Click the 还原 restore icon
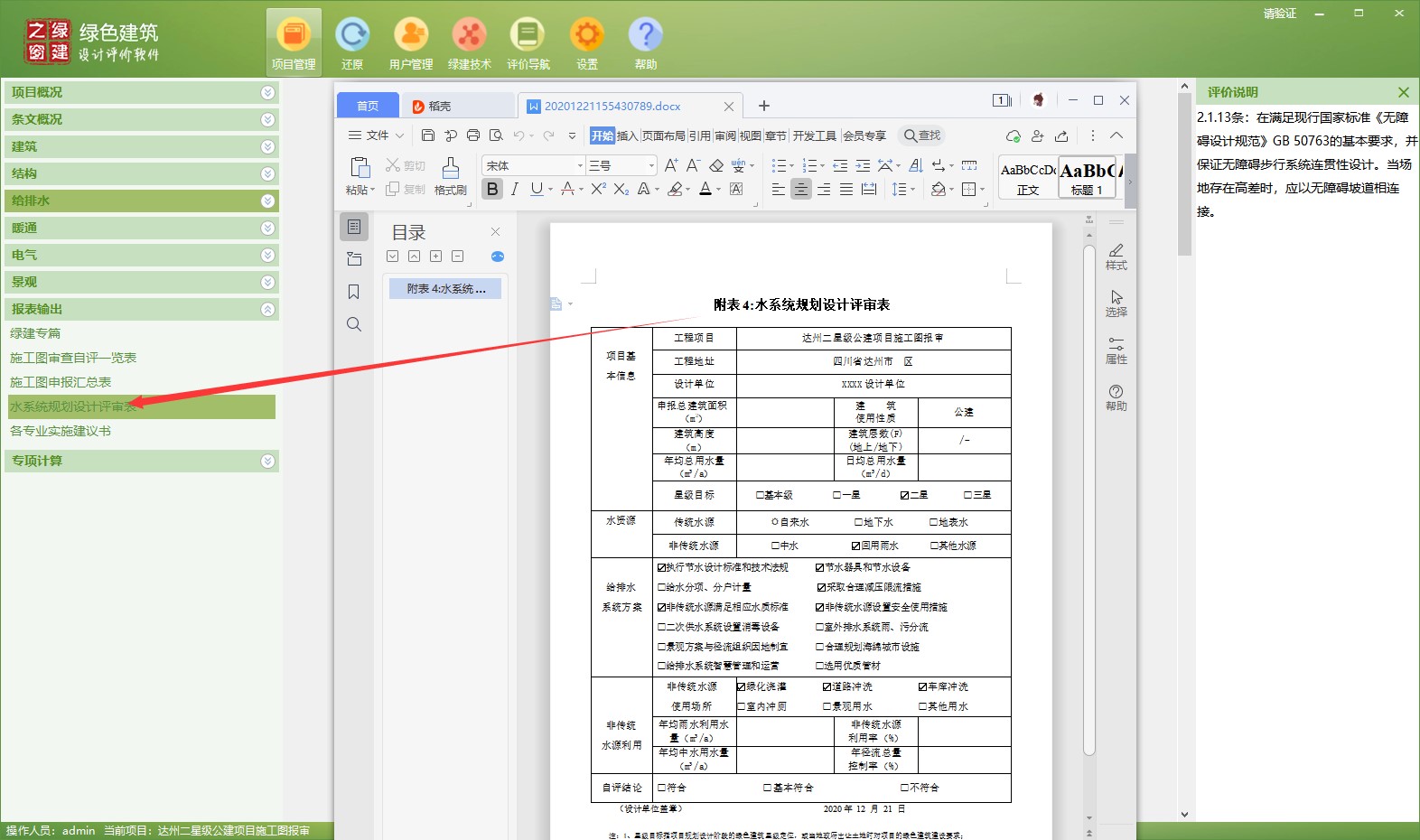This screenshot has height=840, width=1420. [352, 42]
